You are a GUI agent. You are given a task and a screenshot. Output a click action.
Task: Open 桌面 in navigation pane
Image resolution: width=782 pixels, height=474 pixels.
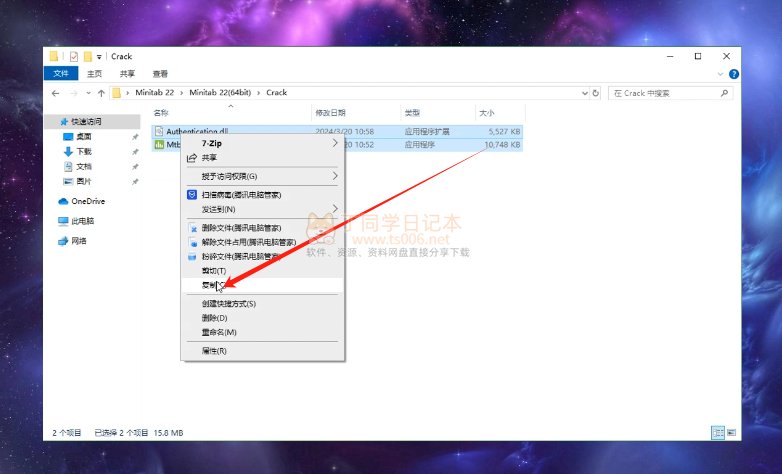[x=84, y=136]
